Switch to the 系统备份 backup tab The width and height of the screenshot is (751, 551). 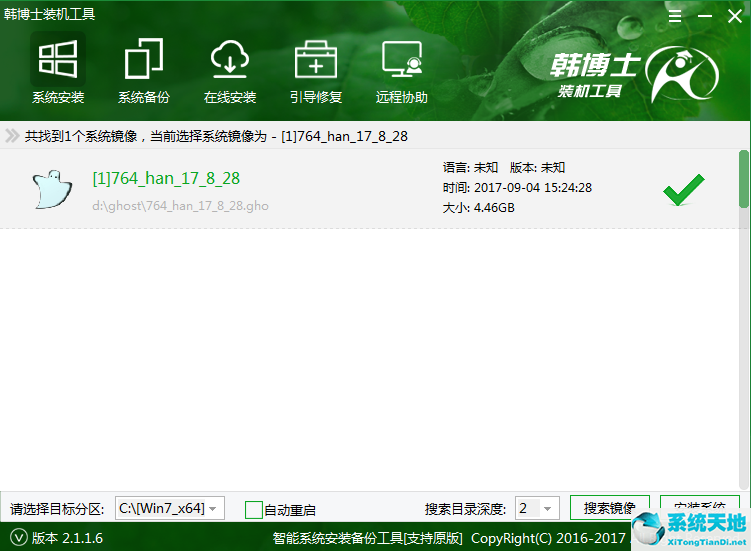click(x=144, y=69)
